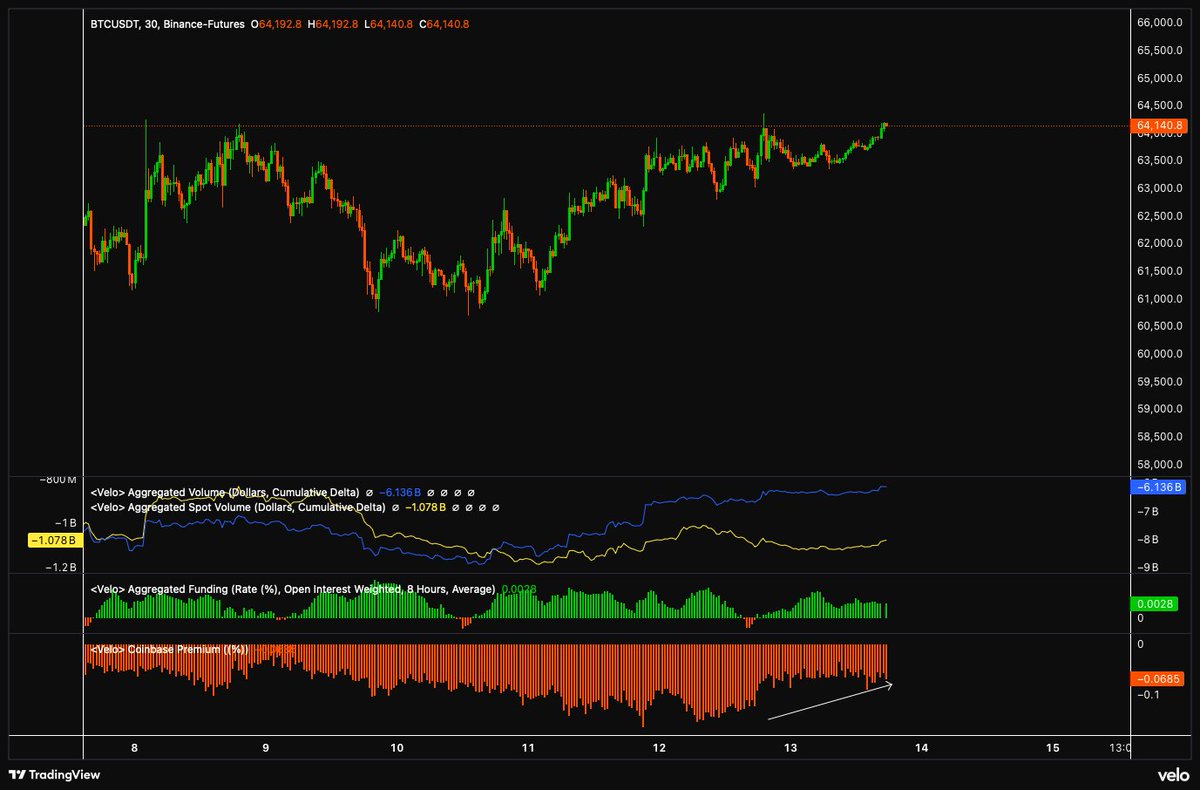Click the -7 B volume axis label
The width and height of the screenshot is (1200, 790).
[1148, 512]
